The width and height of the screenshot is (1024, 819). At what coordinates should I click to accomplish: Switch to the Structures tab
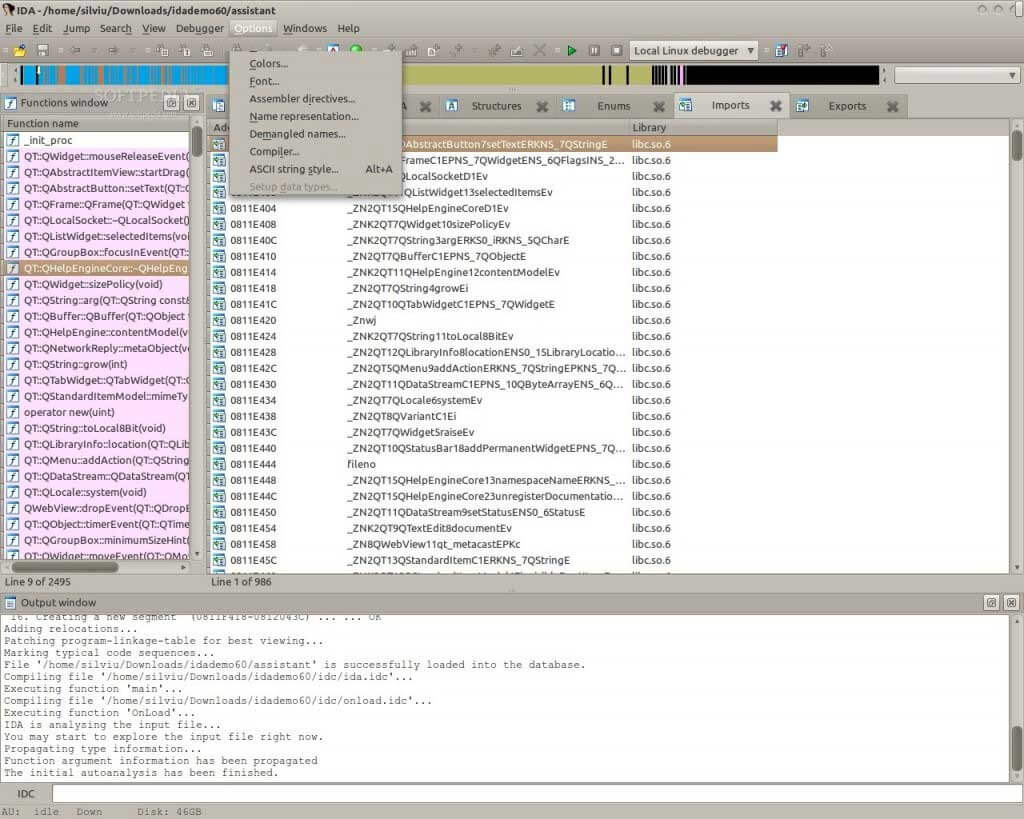496,105
